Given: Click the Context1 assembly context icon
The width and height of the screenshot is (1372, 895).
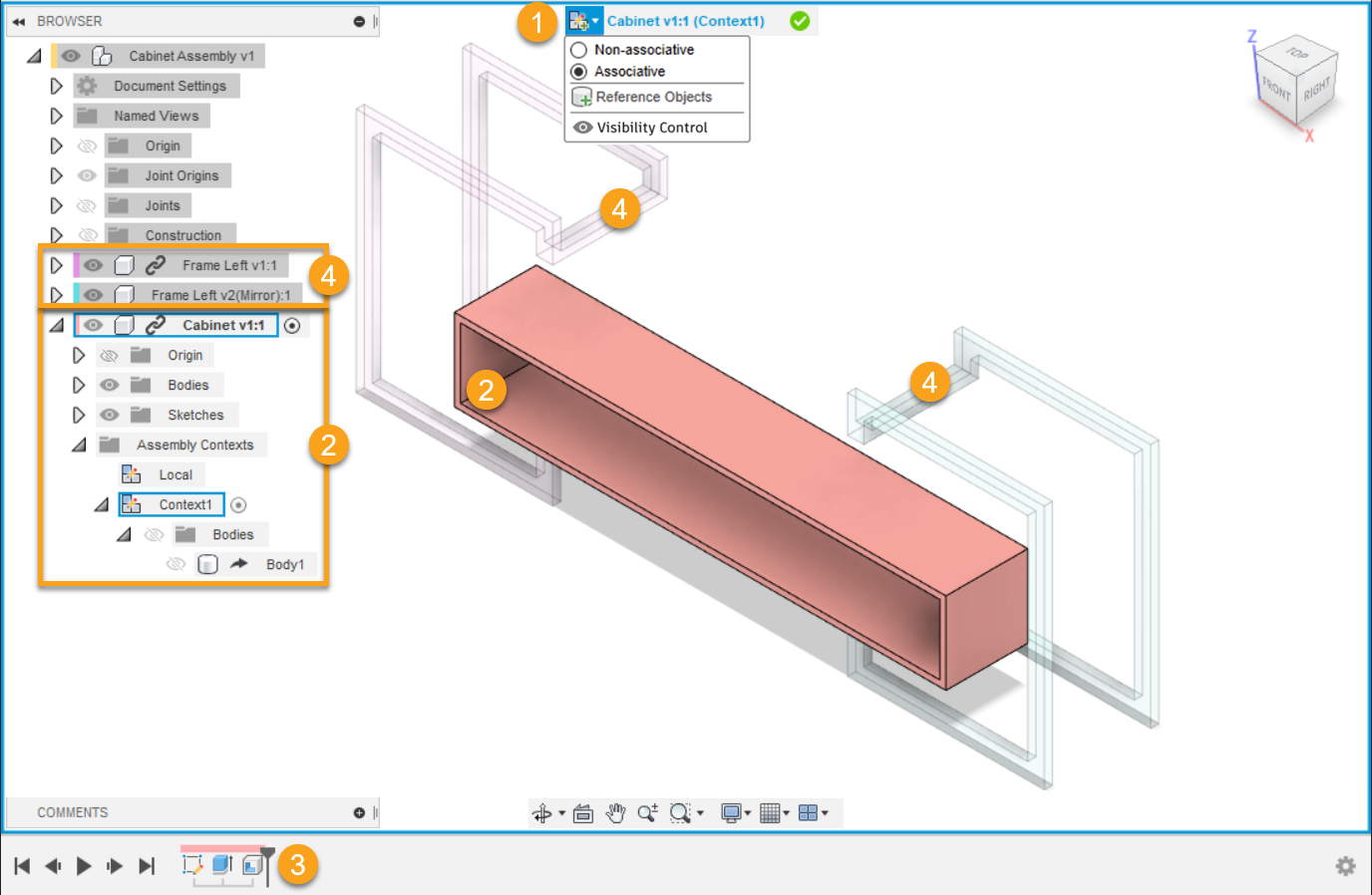Looking at the screenshot, I should 131,504.
